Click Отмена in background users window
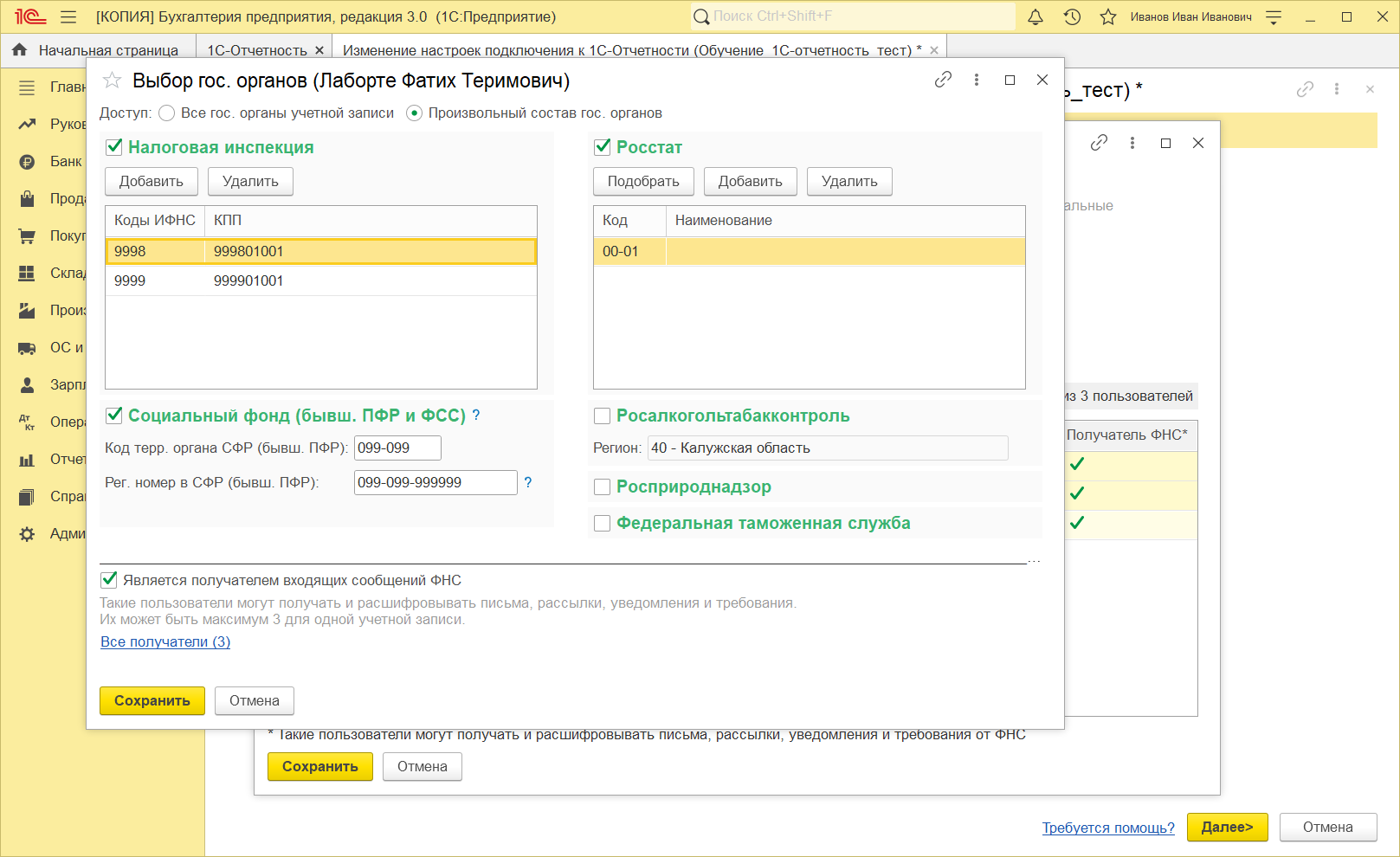This screenshot has height=857, width=1400. point(423,766)
